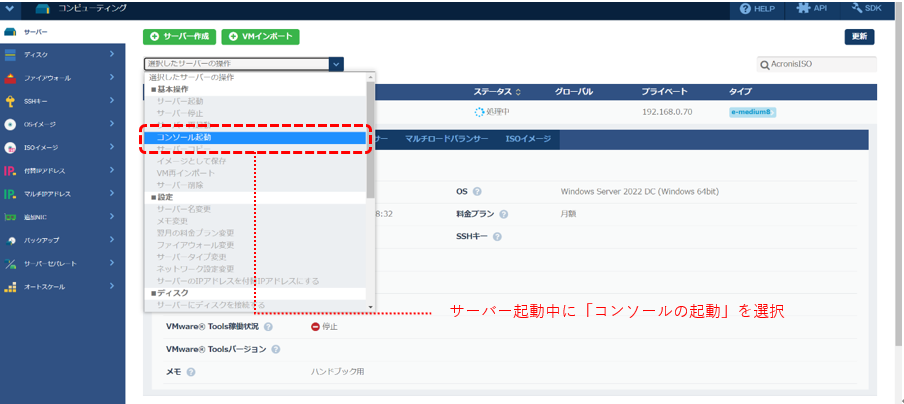The width and height of the screenshot is (904, 404).
Task: Click the サーバー作成 button
Action: tap(179, 37)
